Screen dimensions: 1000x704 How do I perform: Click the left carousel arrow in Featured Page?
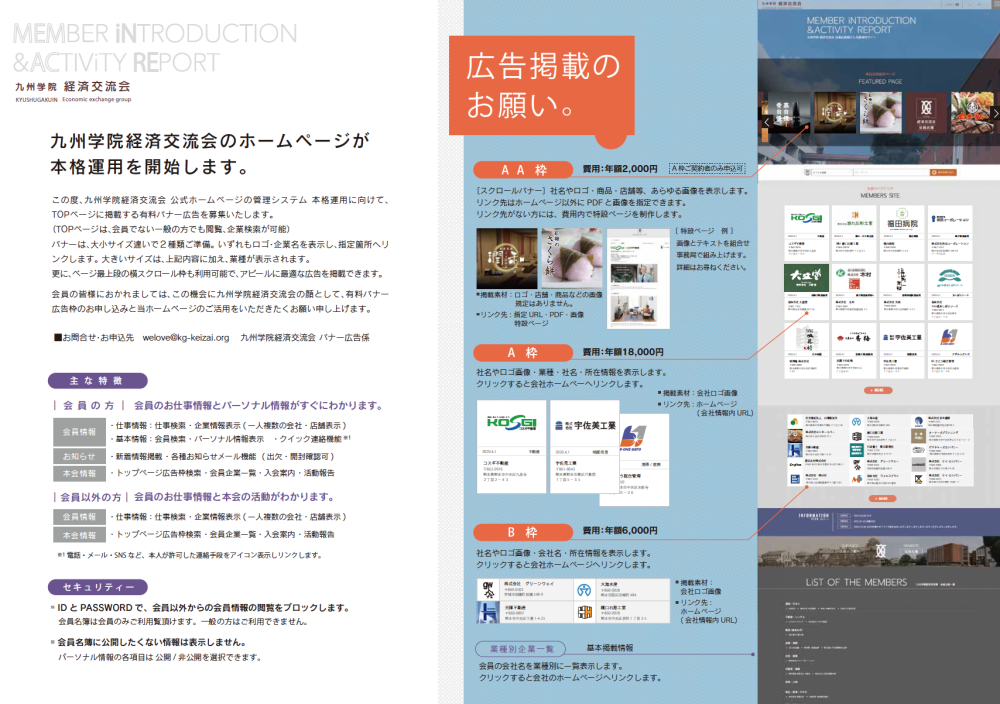(767, 122)
